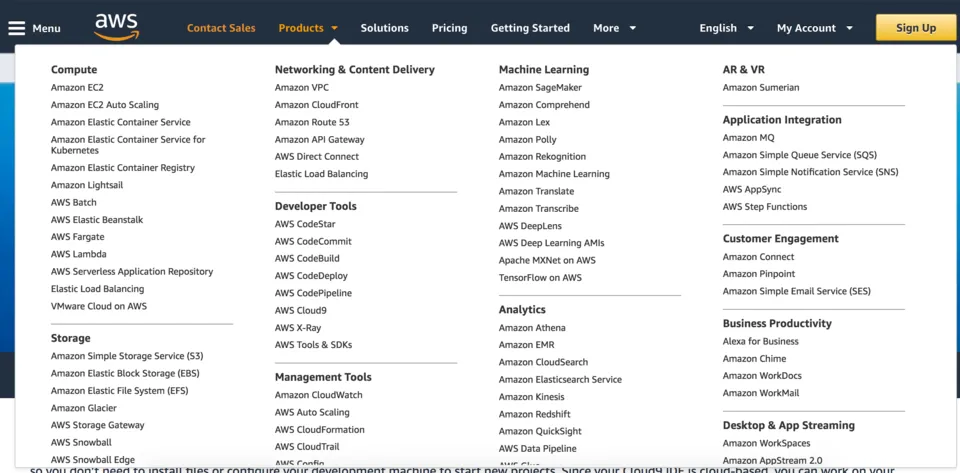Open the Getting Started menu item
The width and height of the screenshot is (960, 473).
click(x=530, y=28)
